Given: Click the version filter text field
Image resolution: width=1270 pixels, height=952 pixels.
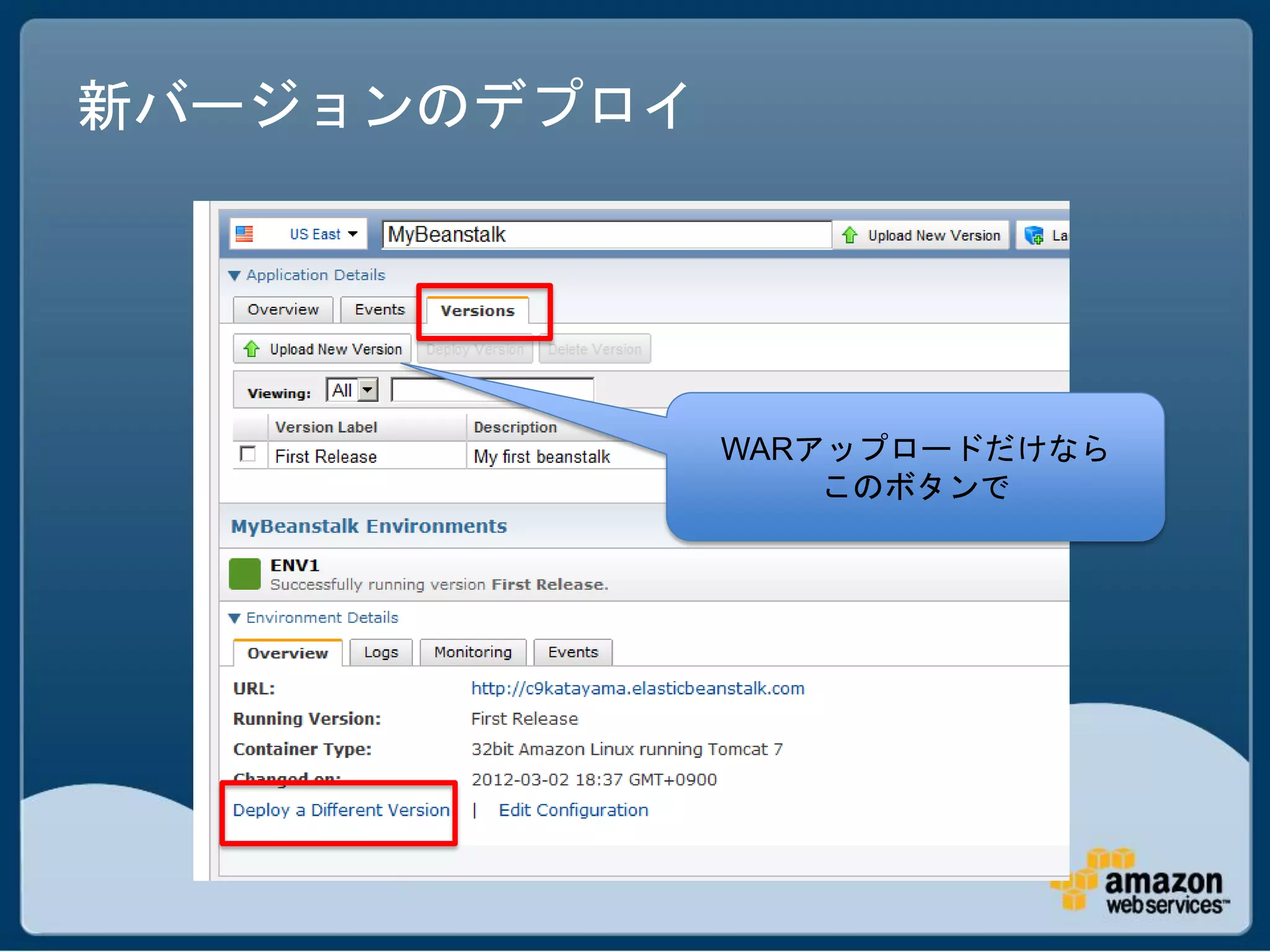Looking at the screenshot, I should (x=492, y=390).
